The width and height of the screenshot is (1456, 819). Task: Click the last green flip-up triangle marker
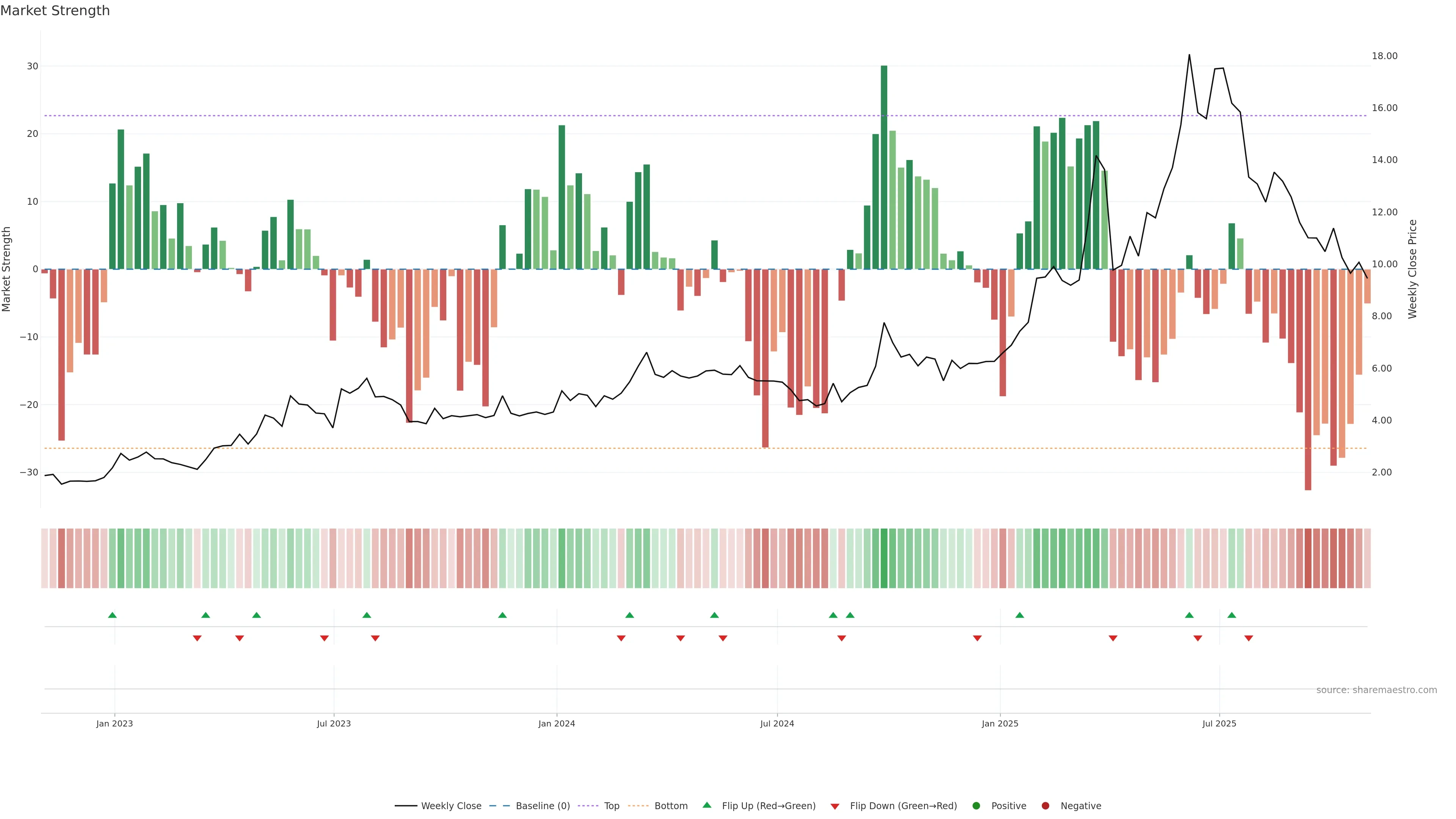tap(1232, 615)
